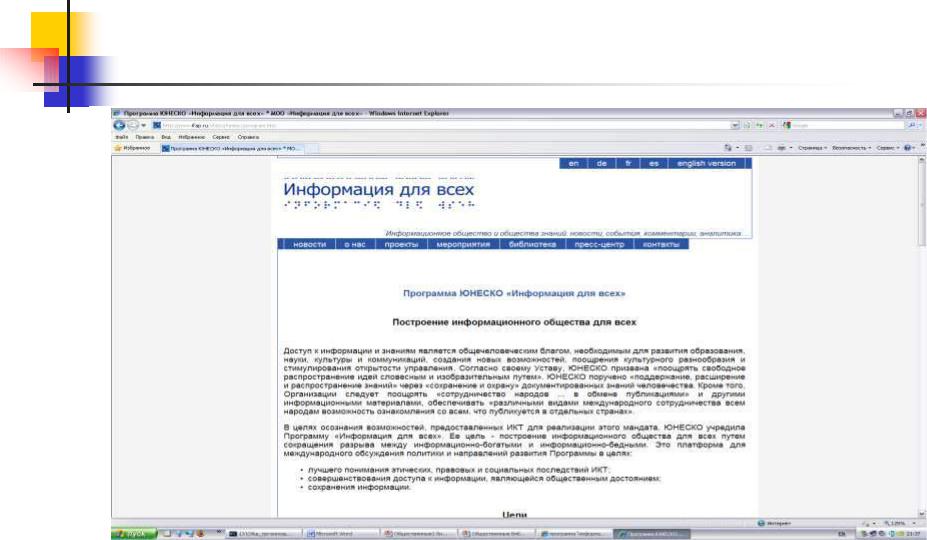This screenshot has height=540, width=927.
Task: Open the пресс-центр navigation item
Action: coord(599,244)
